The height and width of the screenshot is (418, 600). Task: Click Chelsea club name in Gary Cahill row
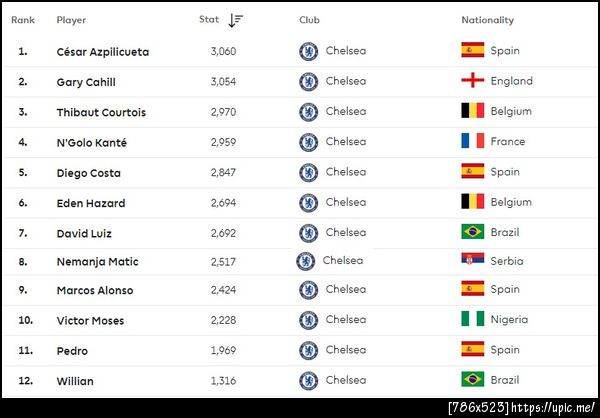[346, 81]
